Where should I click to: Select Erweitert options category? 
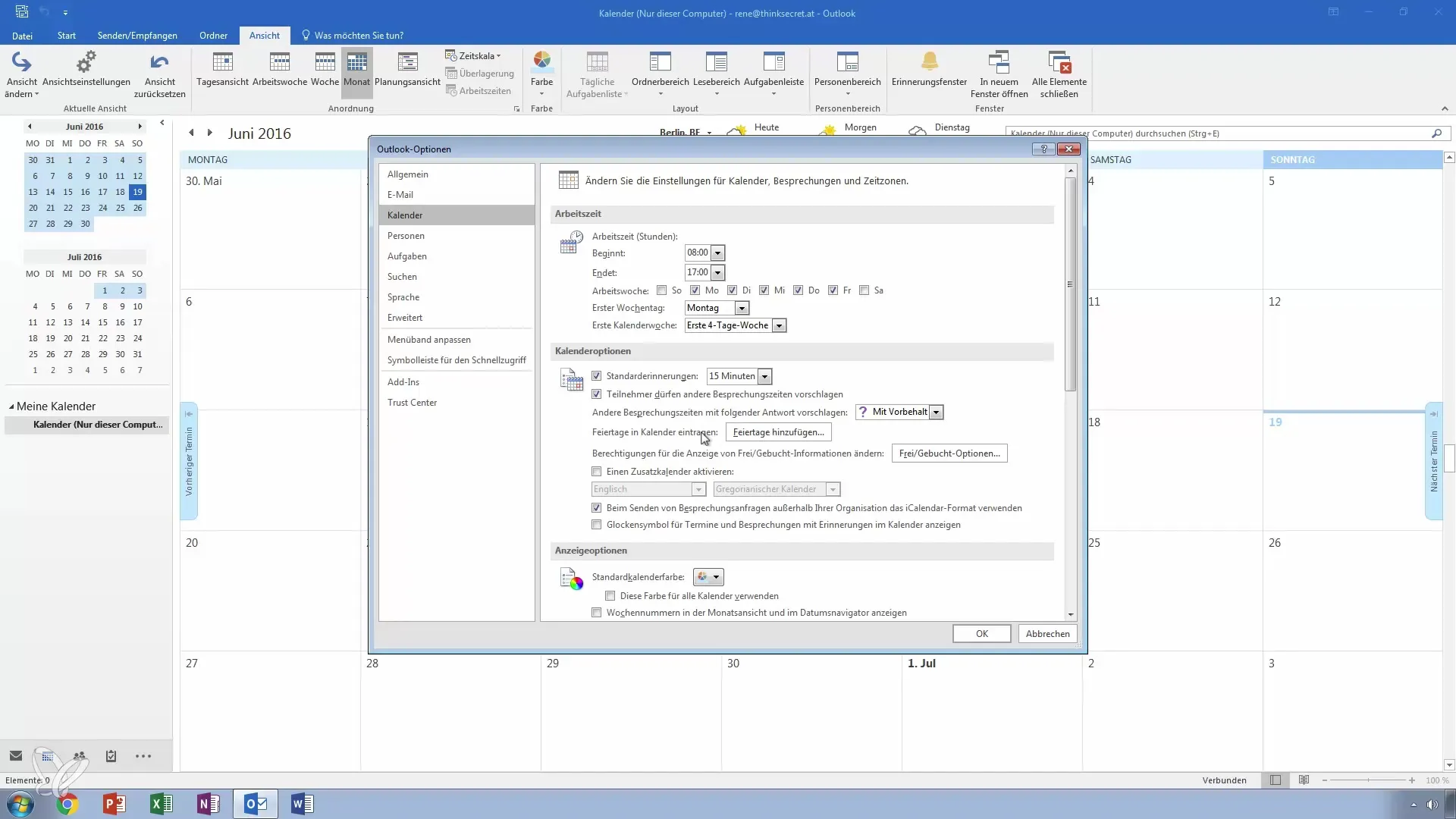coord(457,318)
